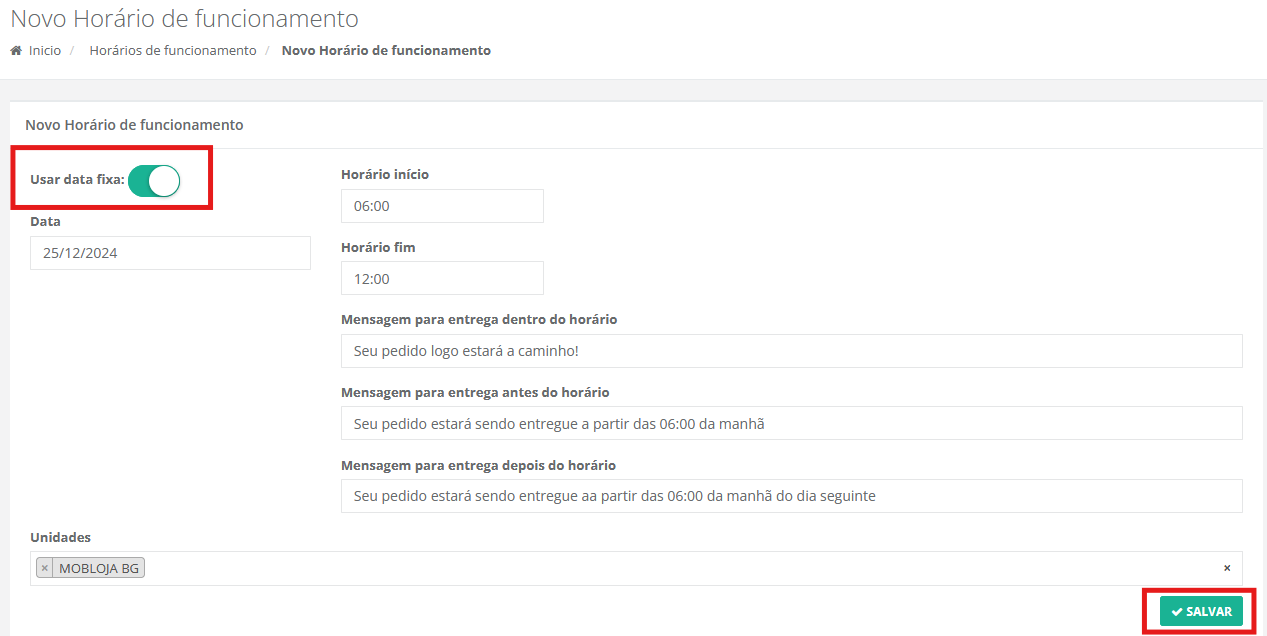Select the Horário fim time field
This screenshot has height=636, width=1267.
click(441, 278)
